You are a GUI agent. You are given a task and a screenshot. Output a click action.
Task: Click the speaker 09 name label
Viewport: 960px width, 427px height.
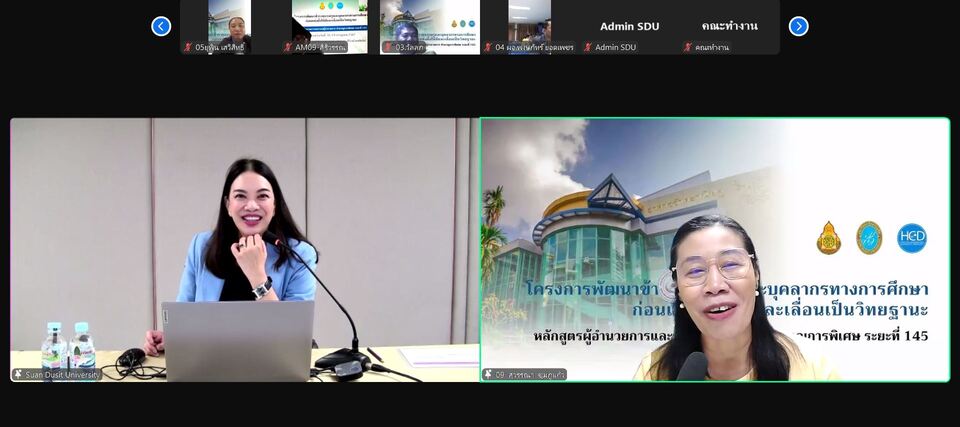[530, 374]
